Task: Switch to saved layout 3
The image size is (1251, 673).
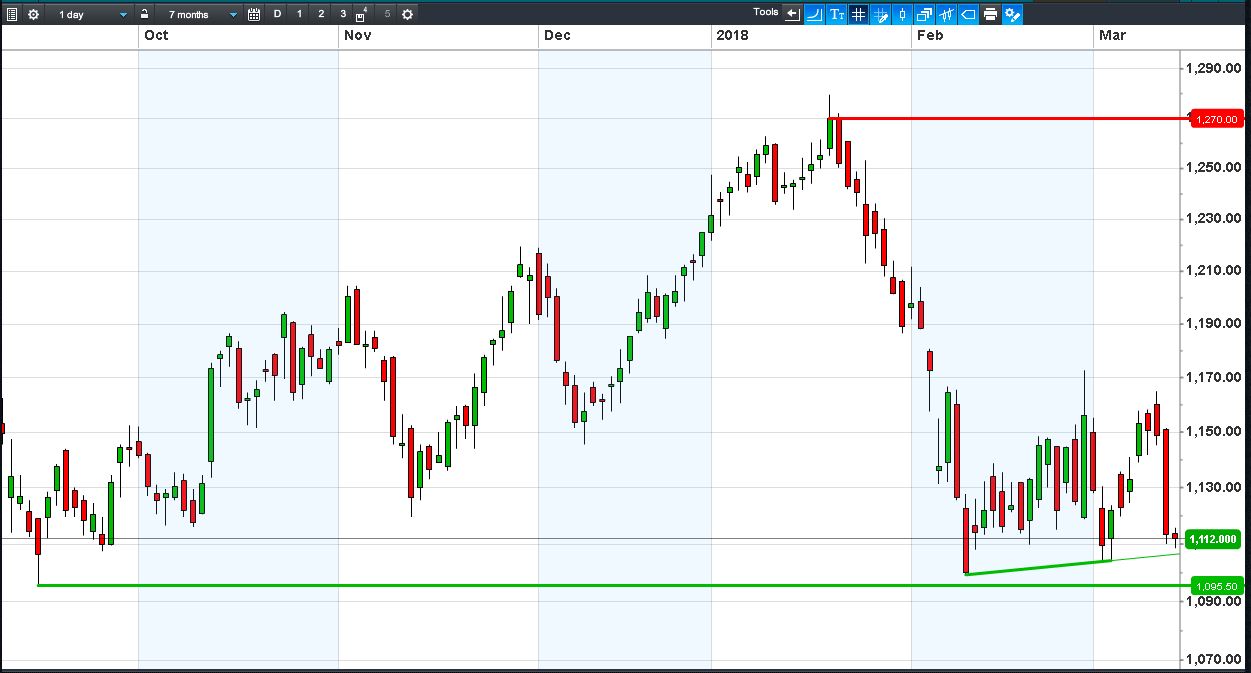Action: 343,14
